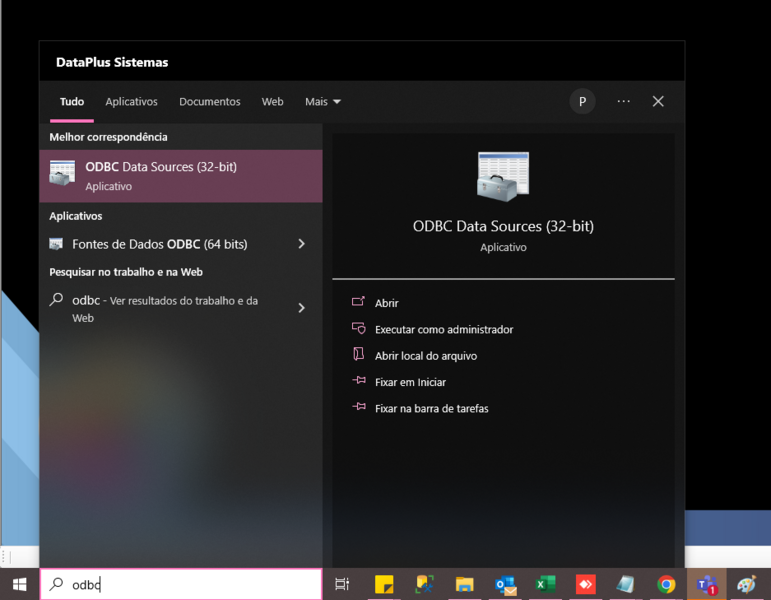Select Fontes de Dados ODBC (64 bits) result

coord(160,244)
